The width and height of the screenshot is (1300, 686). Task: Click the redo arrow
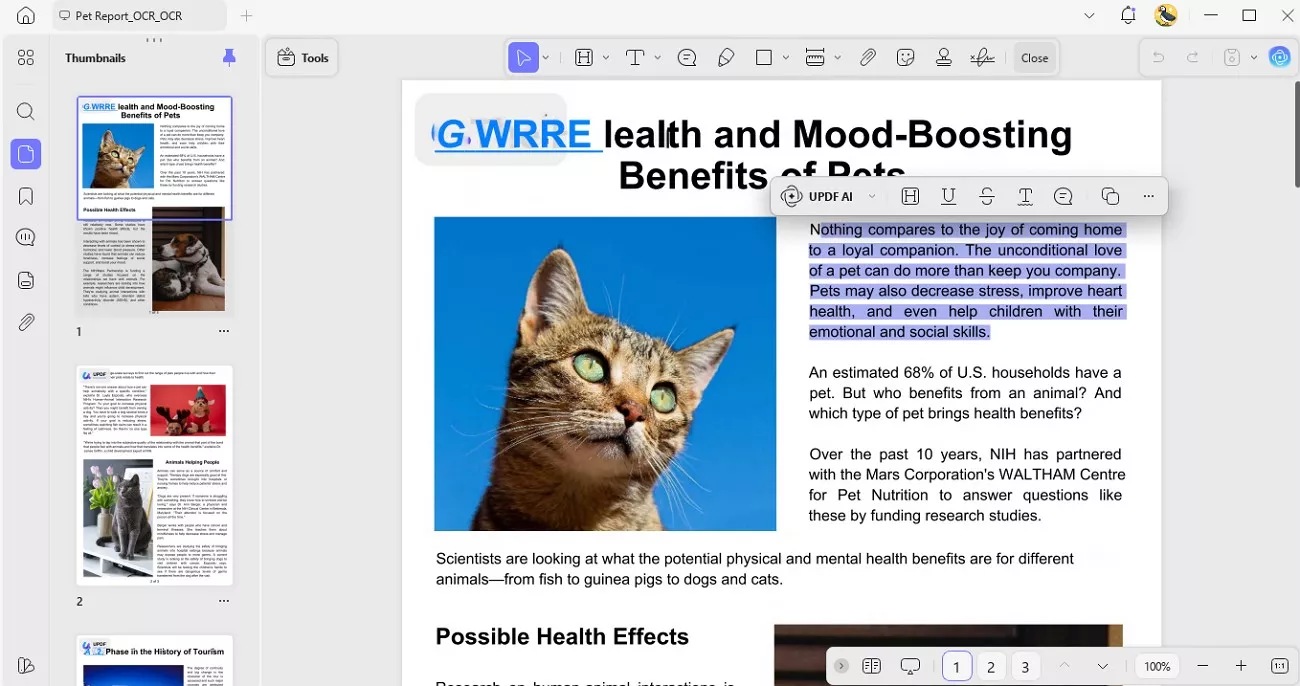(x=1192, y=58)
